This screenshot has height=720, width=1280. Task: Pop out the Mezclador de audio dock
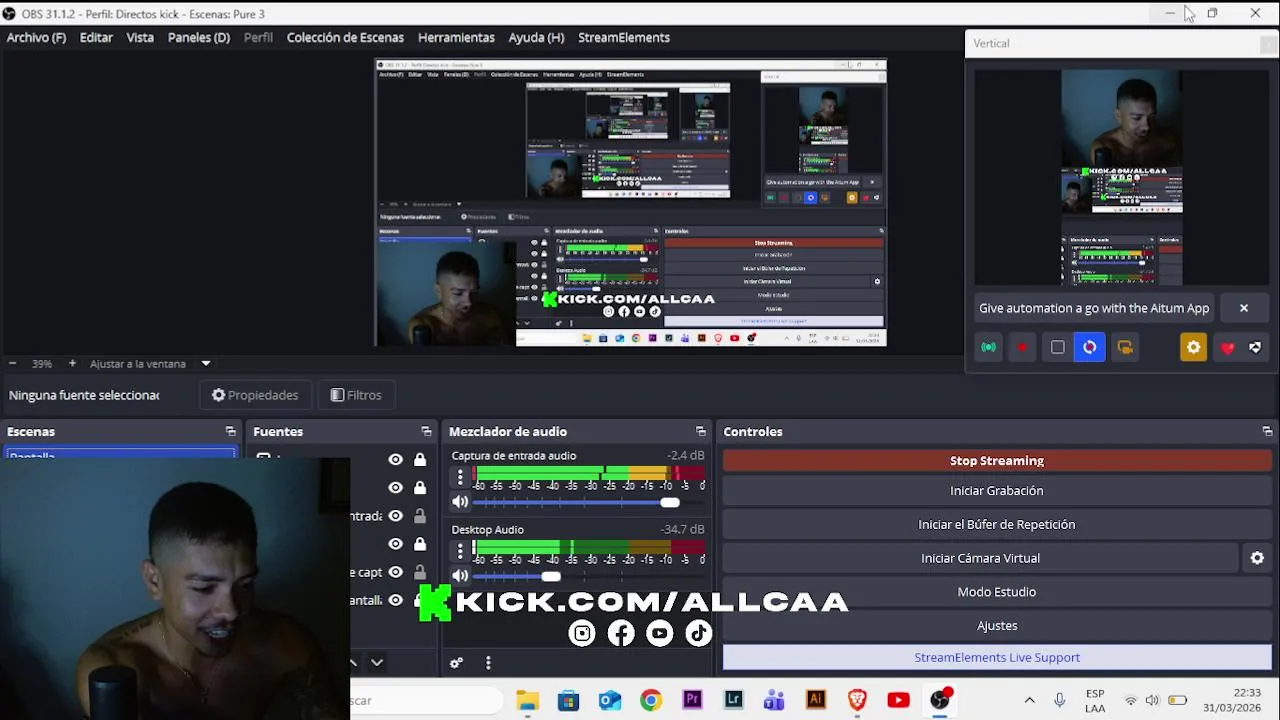[x=700, y=431]
